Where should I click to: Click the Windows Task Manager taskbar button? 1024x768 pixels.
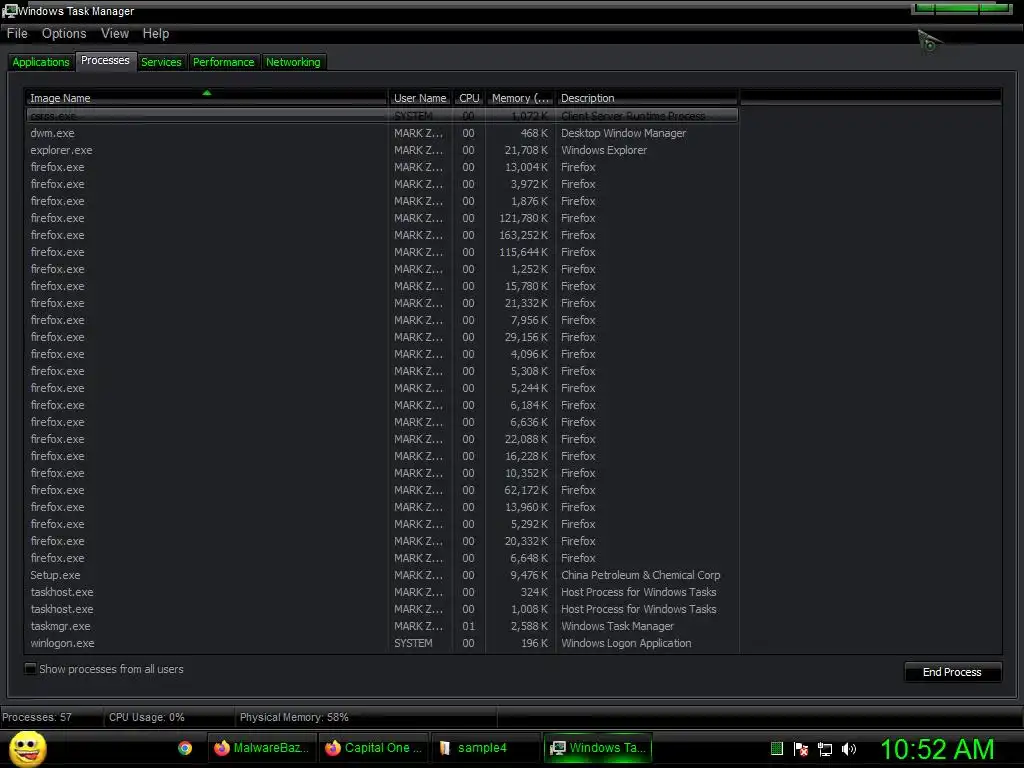coord(598,748)
